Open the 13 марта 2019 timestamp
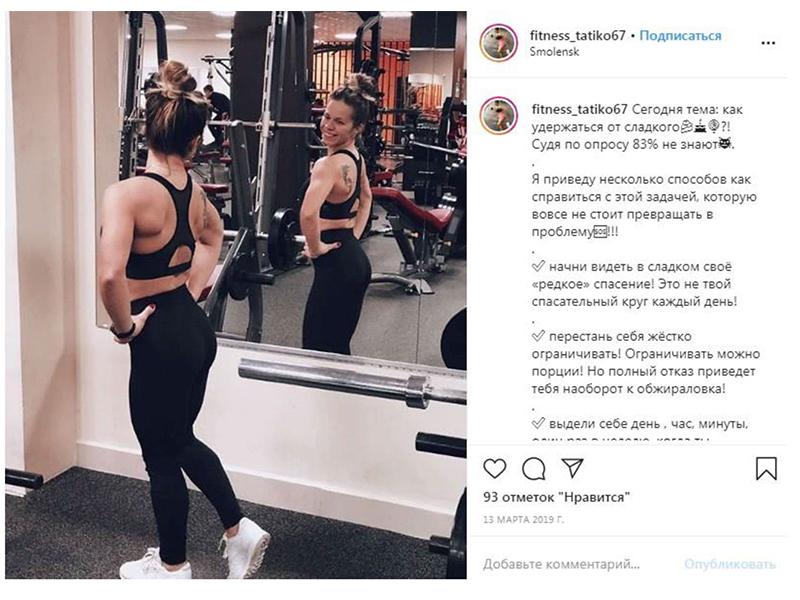Image resolution: width=800 pixels, height=600 pixels. coord(523,519)
